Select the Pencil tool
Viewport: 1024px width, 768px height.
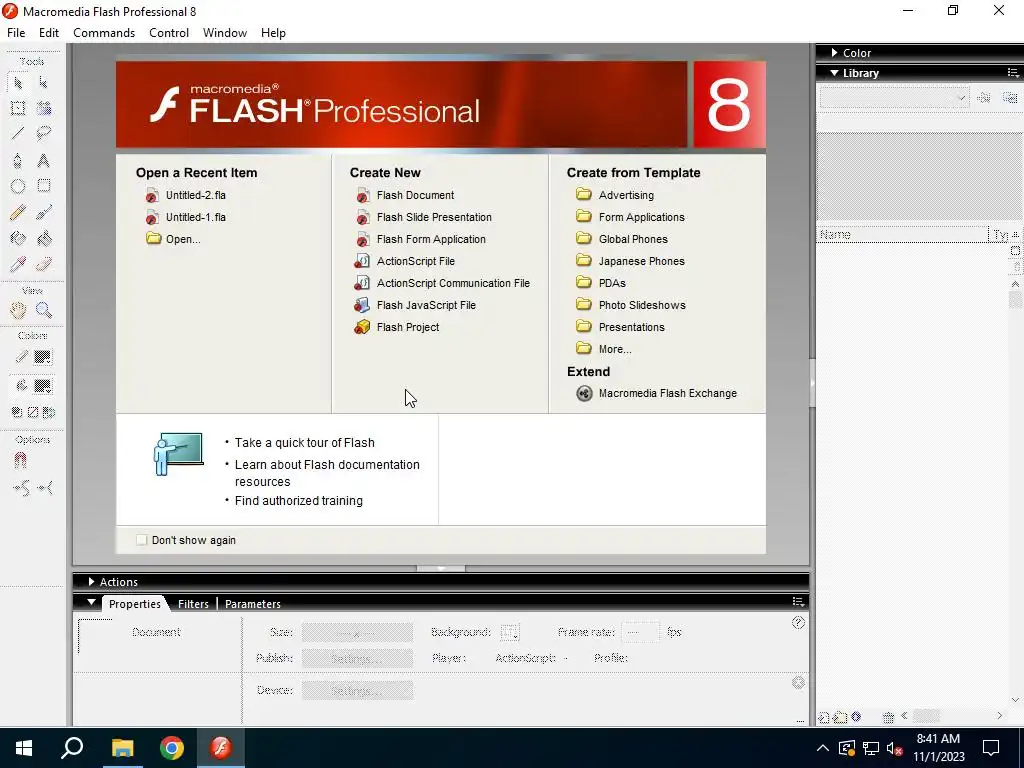coord(18,212)
